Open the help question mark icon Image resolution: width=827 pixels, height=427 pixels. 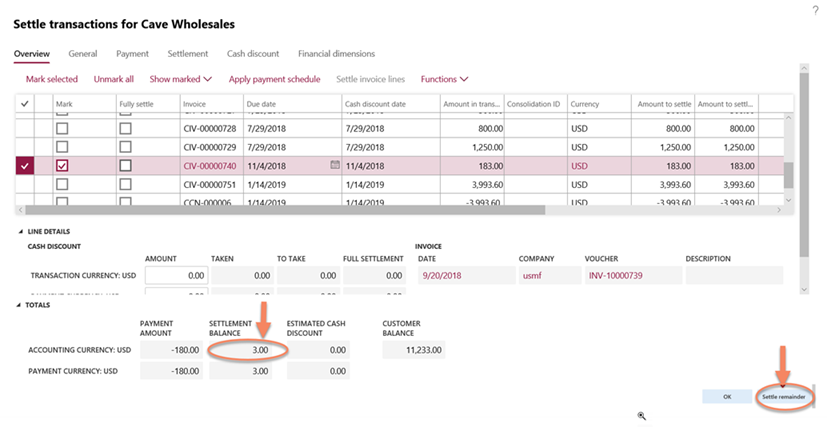815,11
